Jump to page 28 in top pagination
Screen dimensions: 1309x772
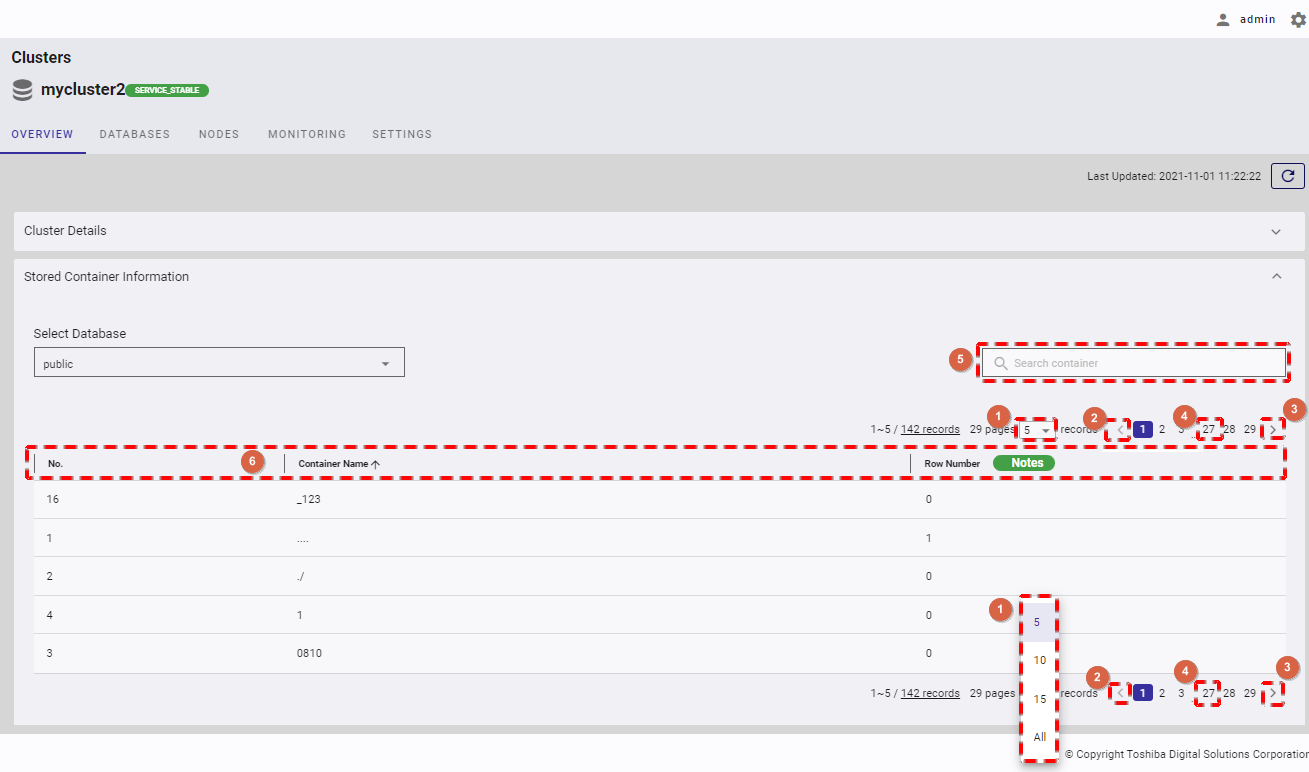(1229, 429)
